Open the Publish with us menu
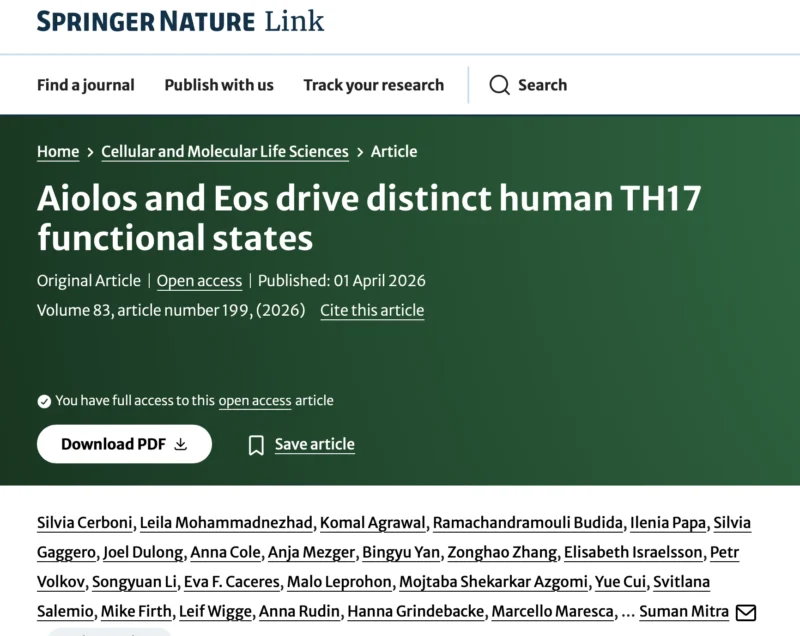The height and width of the screenshot is (636, 800). [219, 85]
